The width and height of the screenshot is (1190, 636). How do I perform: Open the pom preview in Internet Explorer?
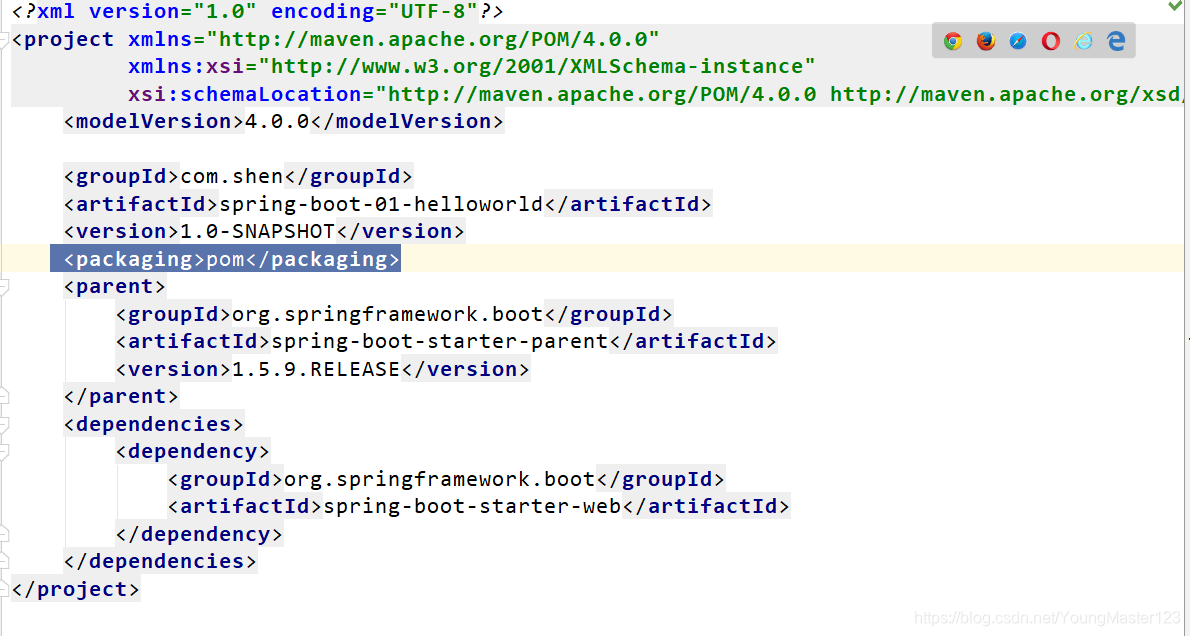tap(1083, 41)
